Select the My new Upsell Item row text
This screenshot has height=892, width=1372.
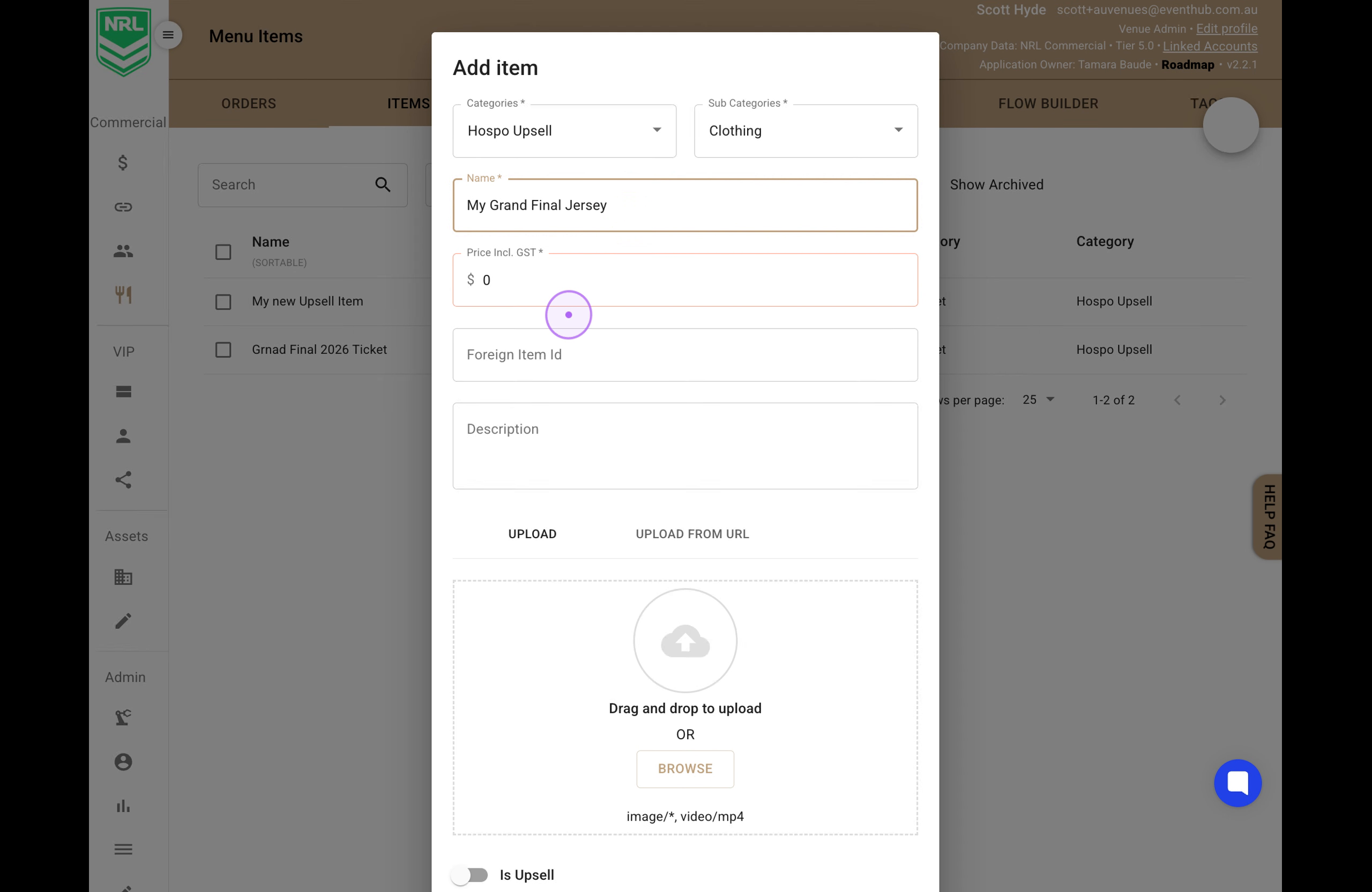[307, 301]
